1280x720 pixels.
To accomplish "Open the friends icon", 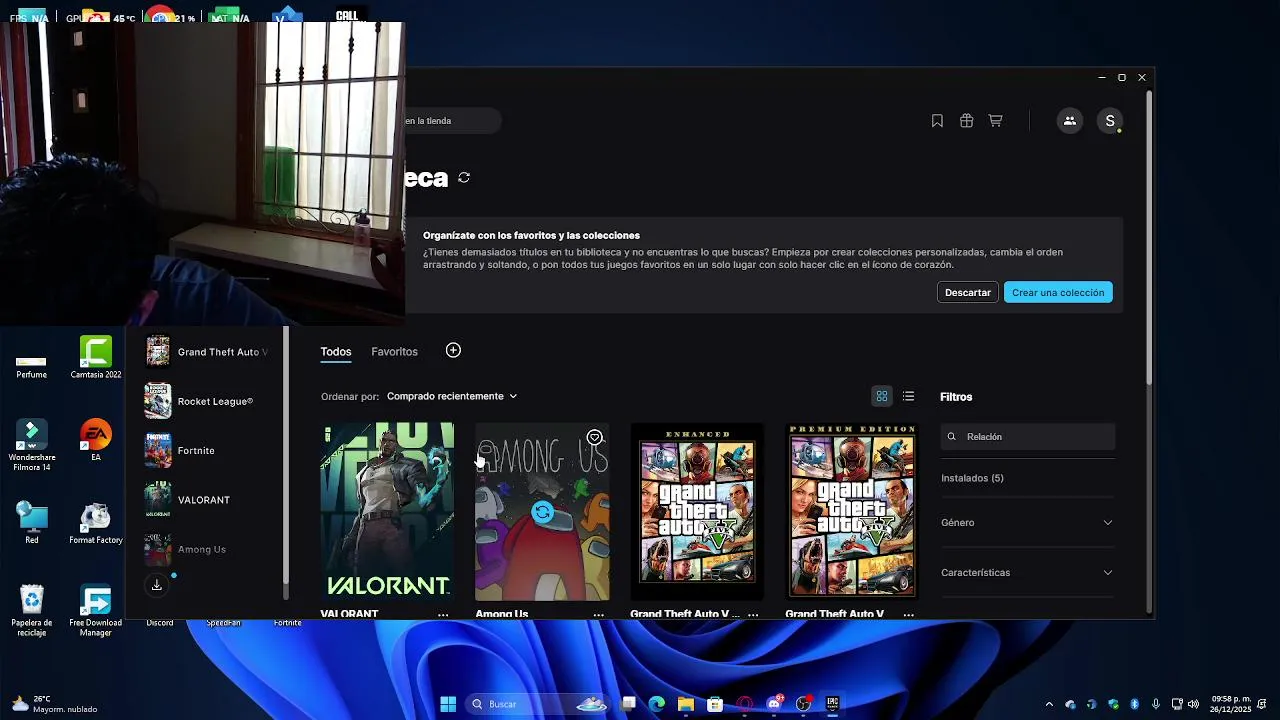I will tap(1069, 121).
